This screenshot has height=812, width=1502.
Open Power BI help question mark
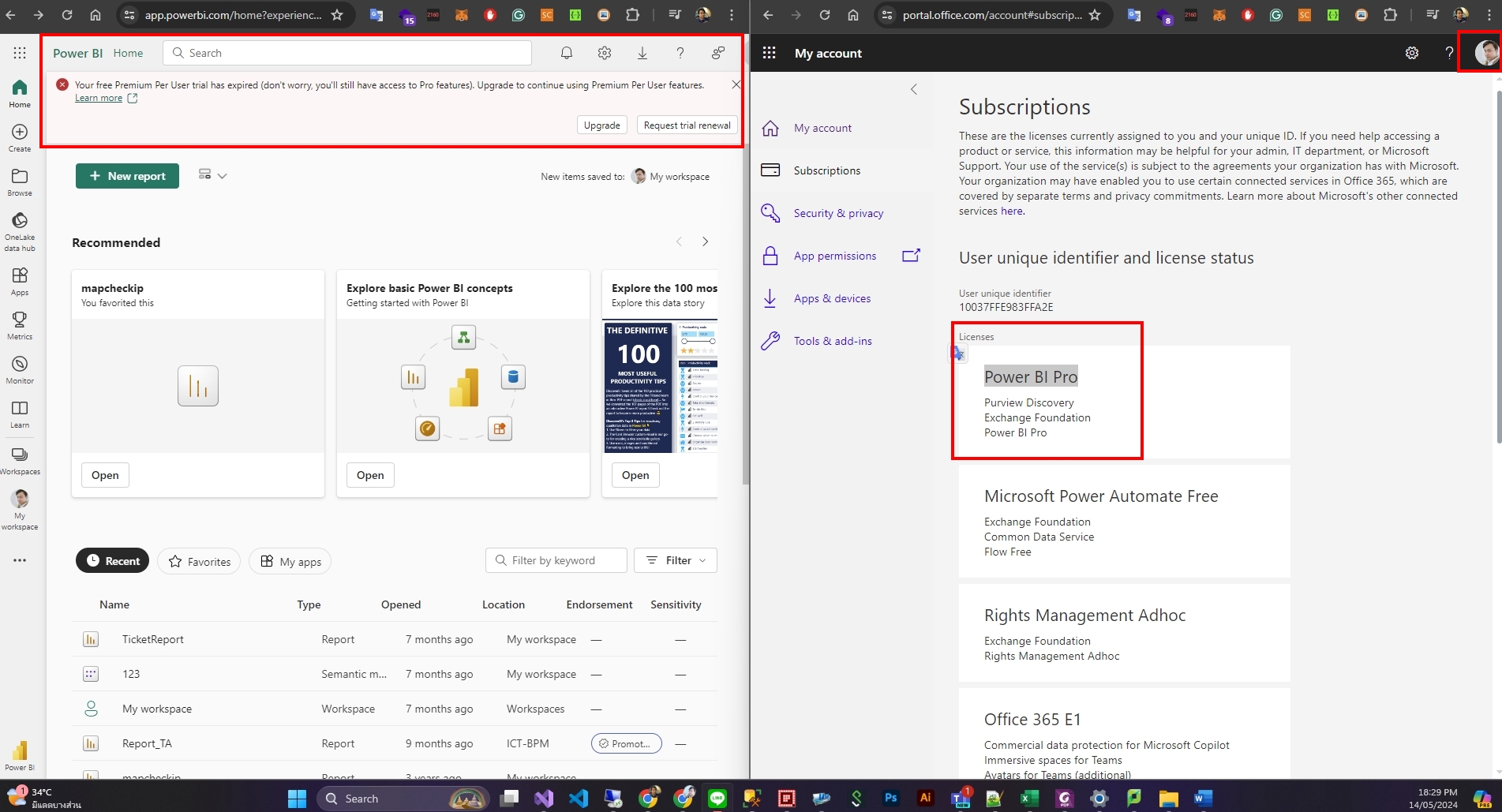(x=680, y=53)
